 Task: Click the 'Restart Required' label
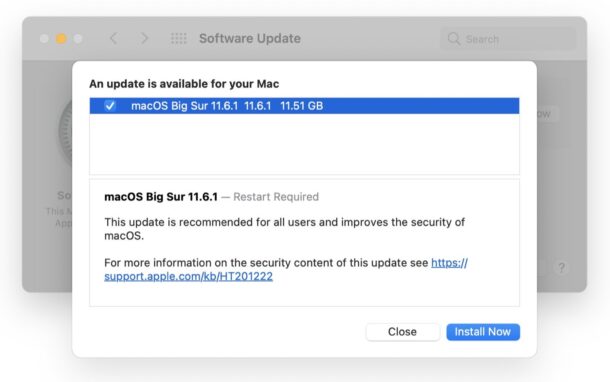276,197
